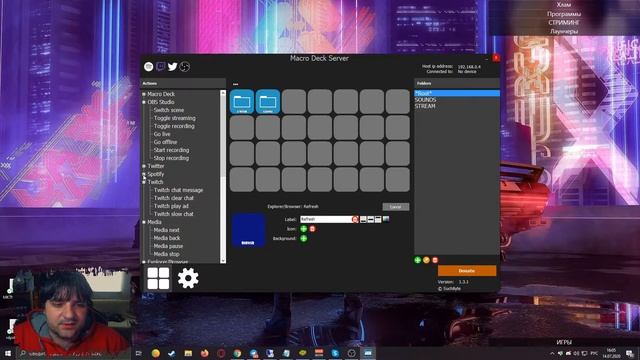Image resolution: width=640 pixels, height=360 pixels.
Task: Expand the Macro Deck action group
Action: point(144,94)
